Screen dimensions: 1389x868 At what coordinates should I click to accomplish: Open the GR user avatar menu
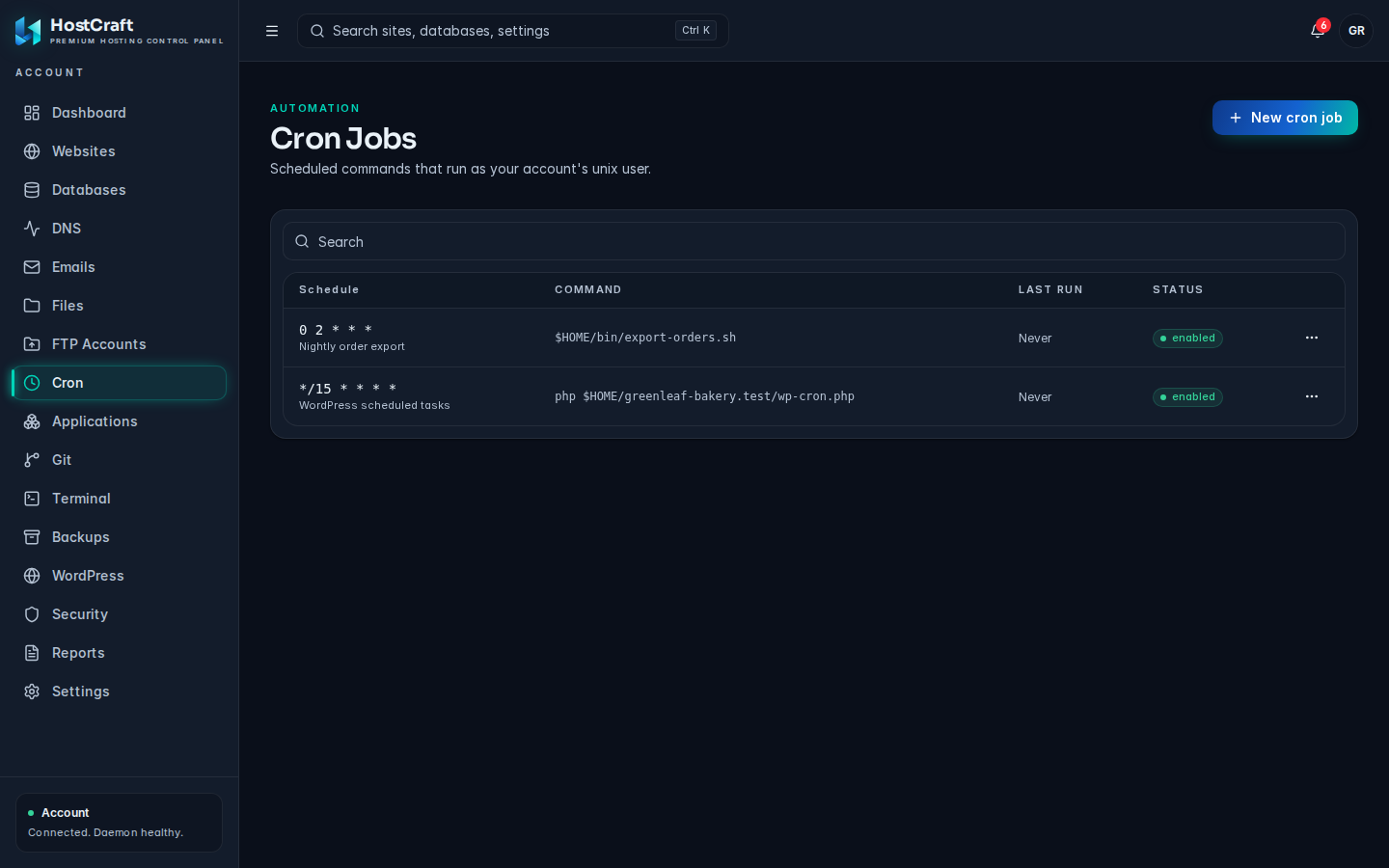click(x=1356, y=31)
